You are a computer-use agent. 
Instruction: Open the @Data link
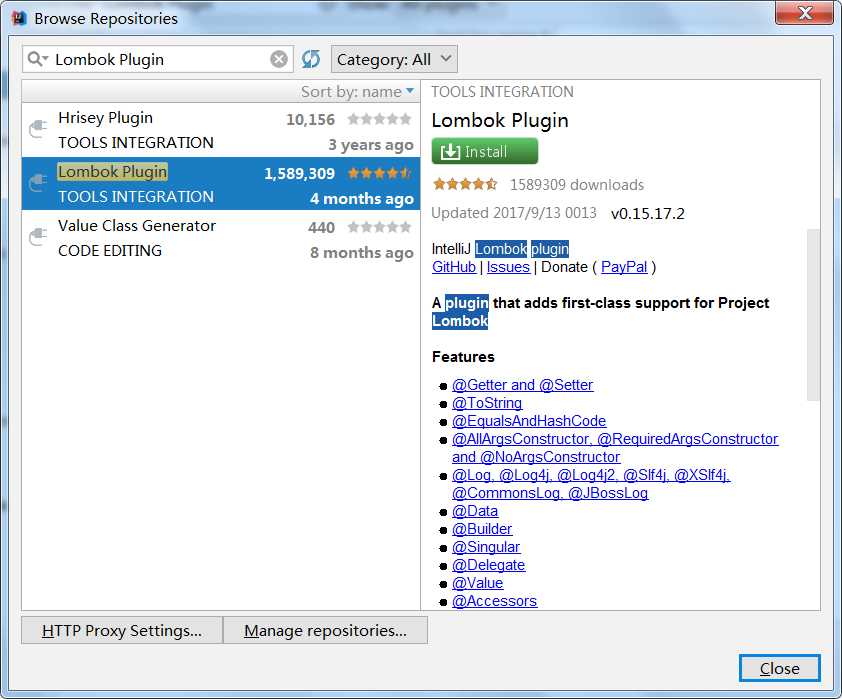point(475,511)
